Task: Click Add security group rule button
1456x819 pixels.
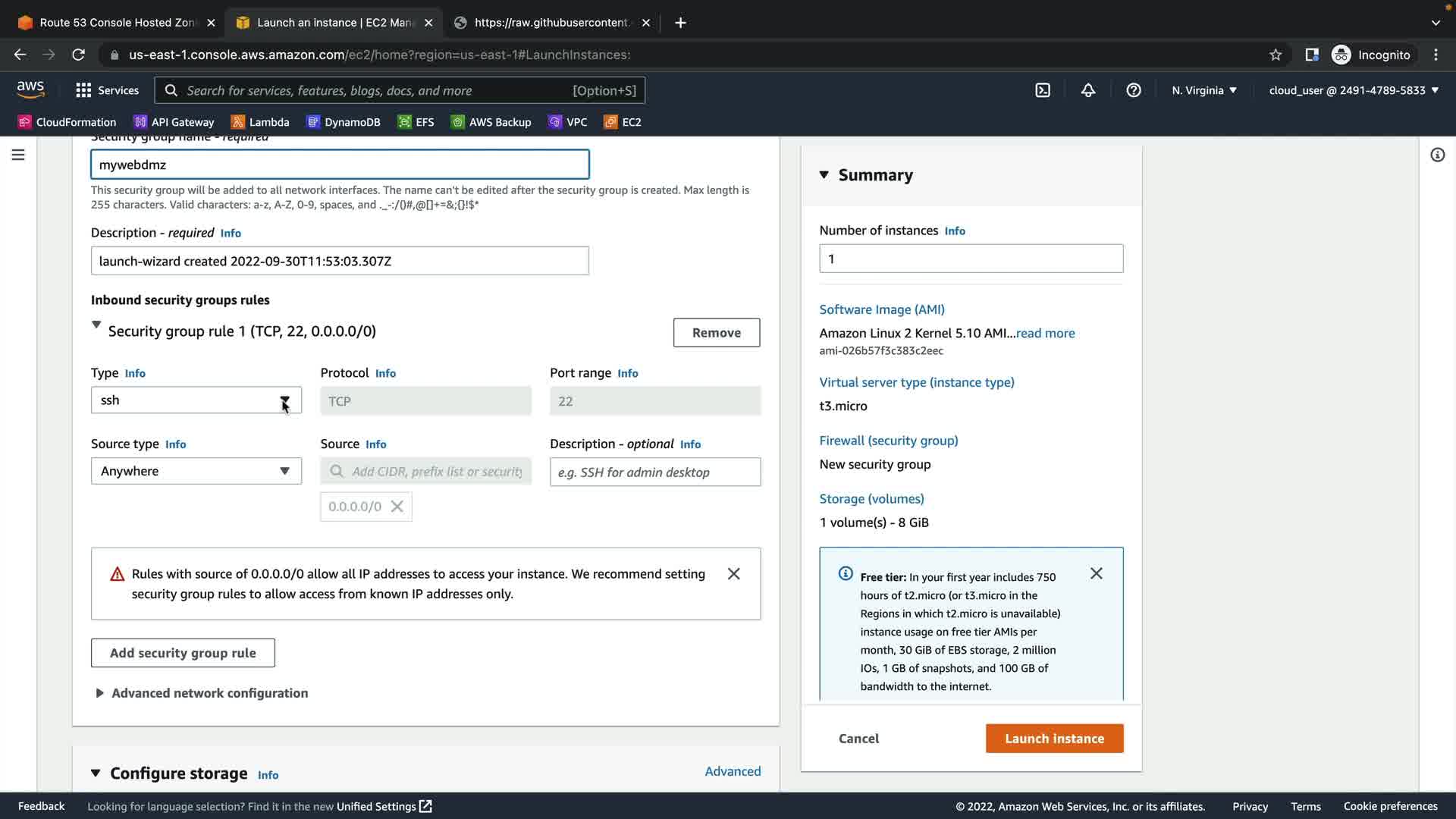Action: [x=183, y=653]
